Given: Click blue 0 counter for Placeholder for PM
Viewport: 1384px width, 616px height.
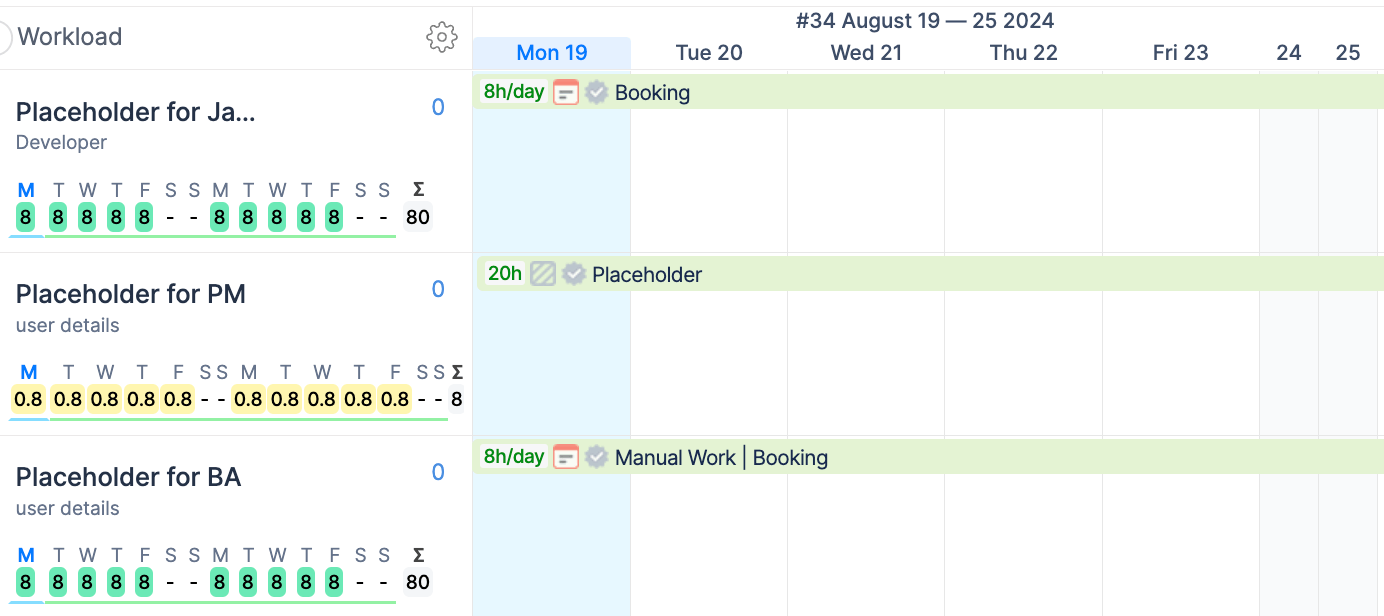Looking at the screenshot, I should [x=438, y=290].
